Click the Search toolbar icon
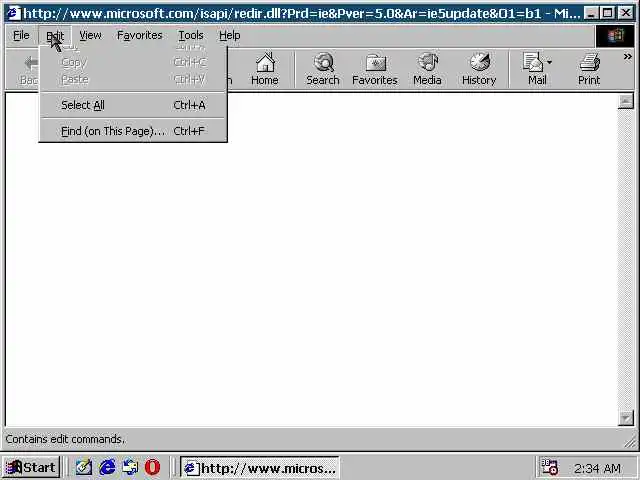This screenshot has height=480, width=640. click(323, 69)
